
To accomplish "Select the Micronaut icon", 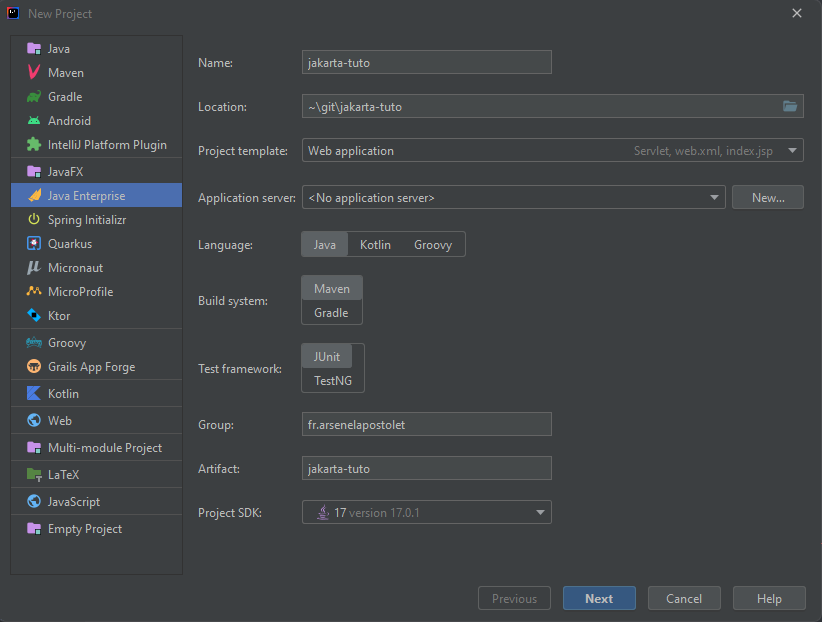I will tap(34, 268).
